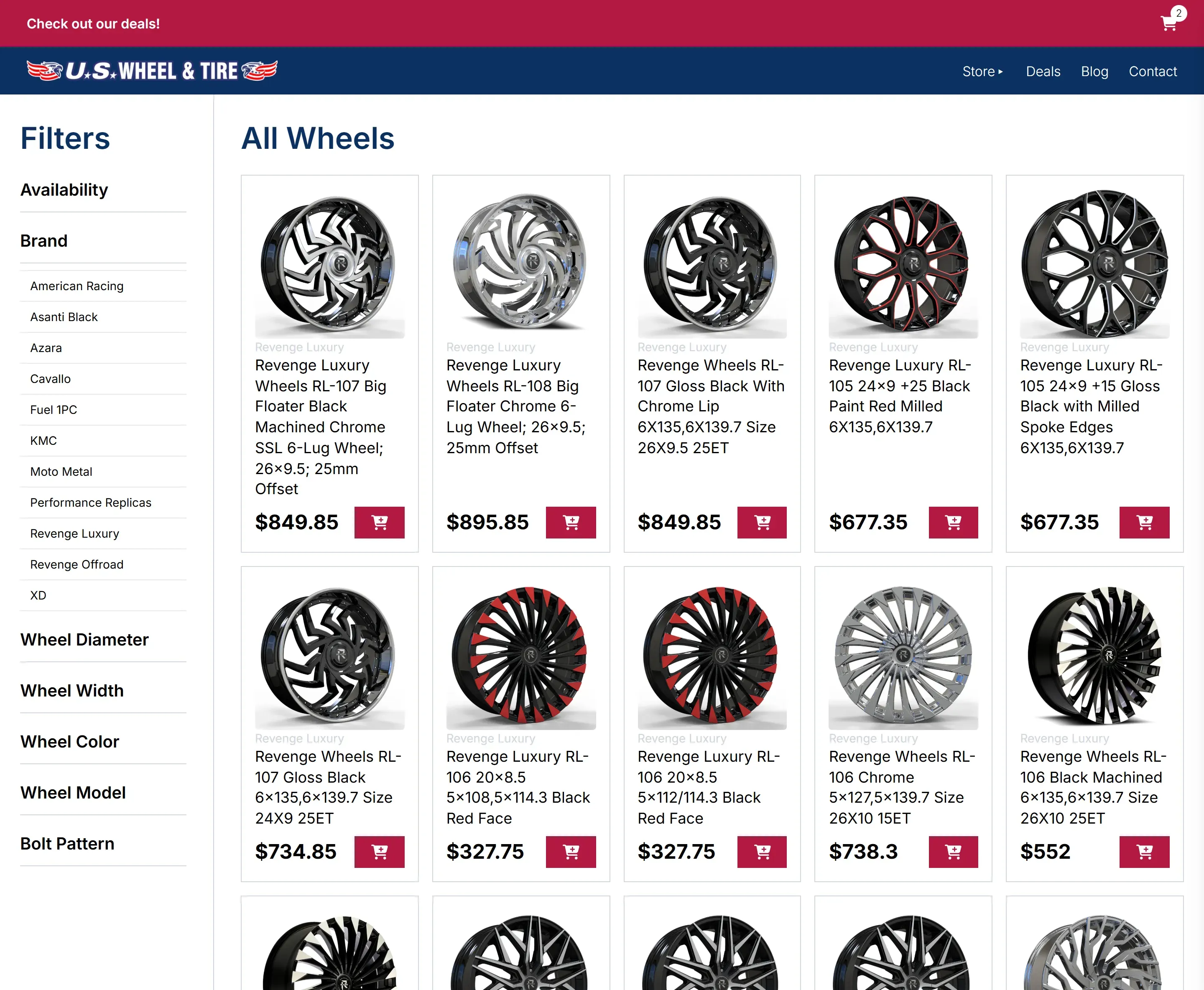The height and width of the screenshot is (990, 1204).
Task: Add the $734.85 RL-107 Gloss Black to cart
Action: [380, 852]
